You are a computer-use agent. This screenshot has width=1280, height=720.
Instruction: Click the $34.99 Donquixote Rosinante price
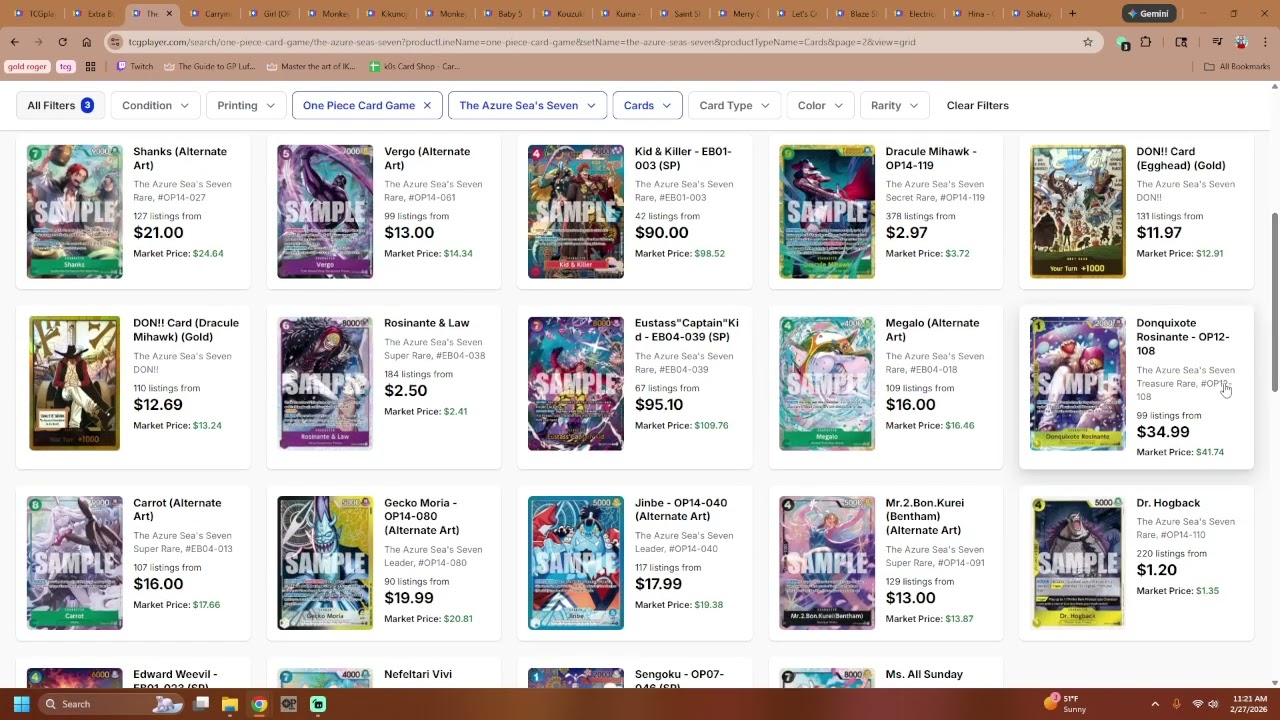tap(1163, 432)
